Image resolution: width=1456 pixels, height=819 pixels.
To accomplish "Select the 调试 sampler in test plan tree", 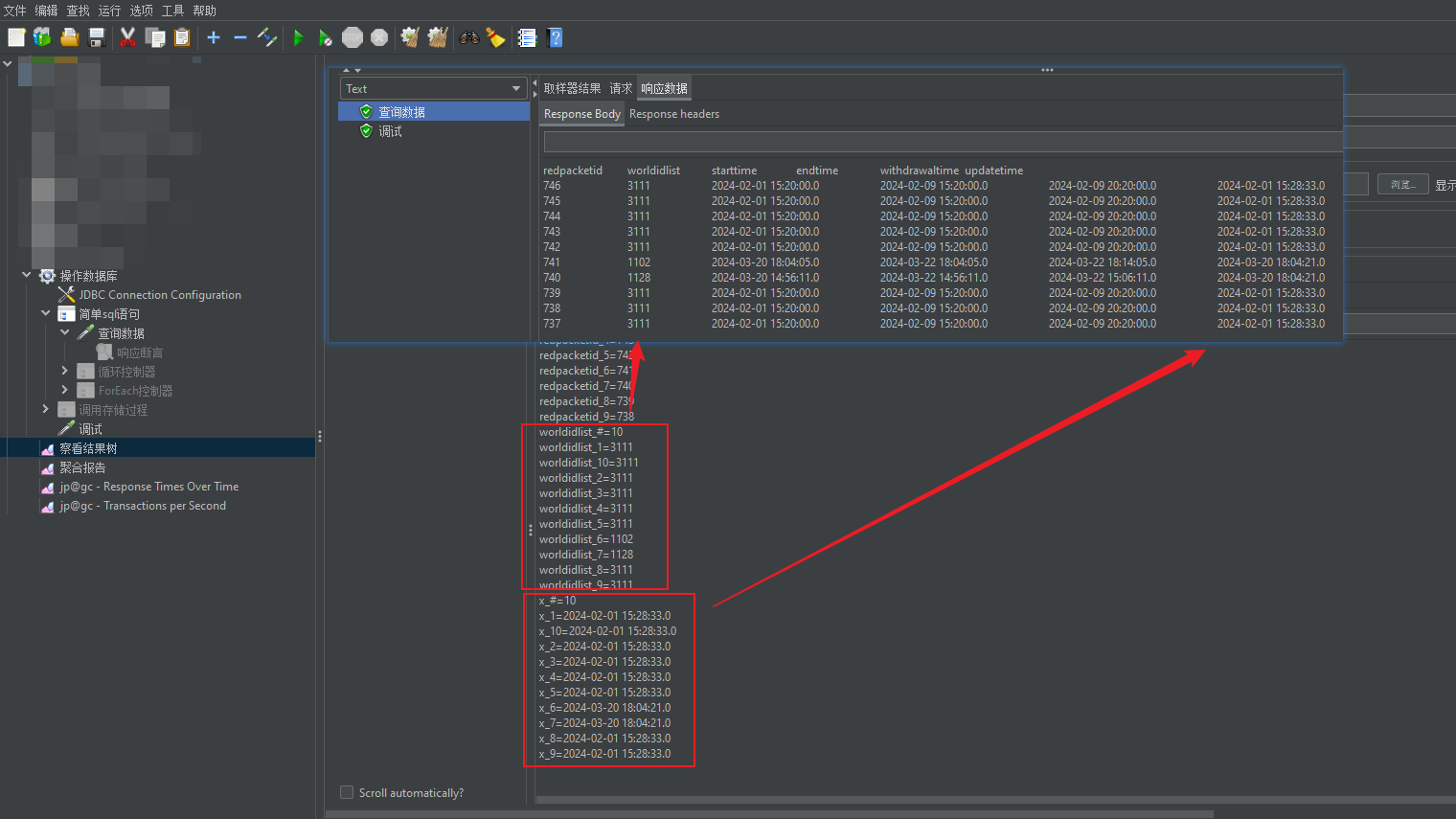I will pos(90,429).
